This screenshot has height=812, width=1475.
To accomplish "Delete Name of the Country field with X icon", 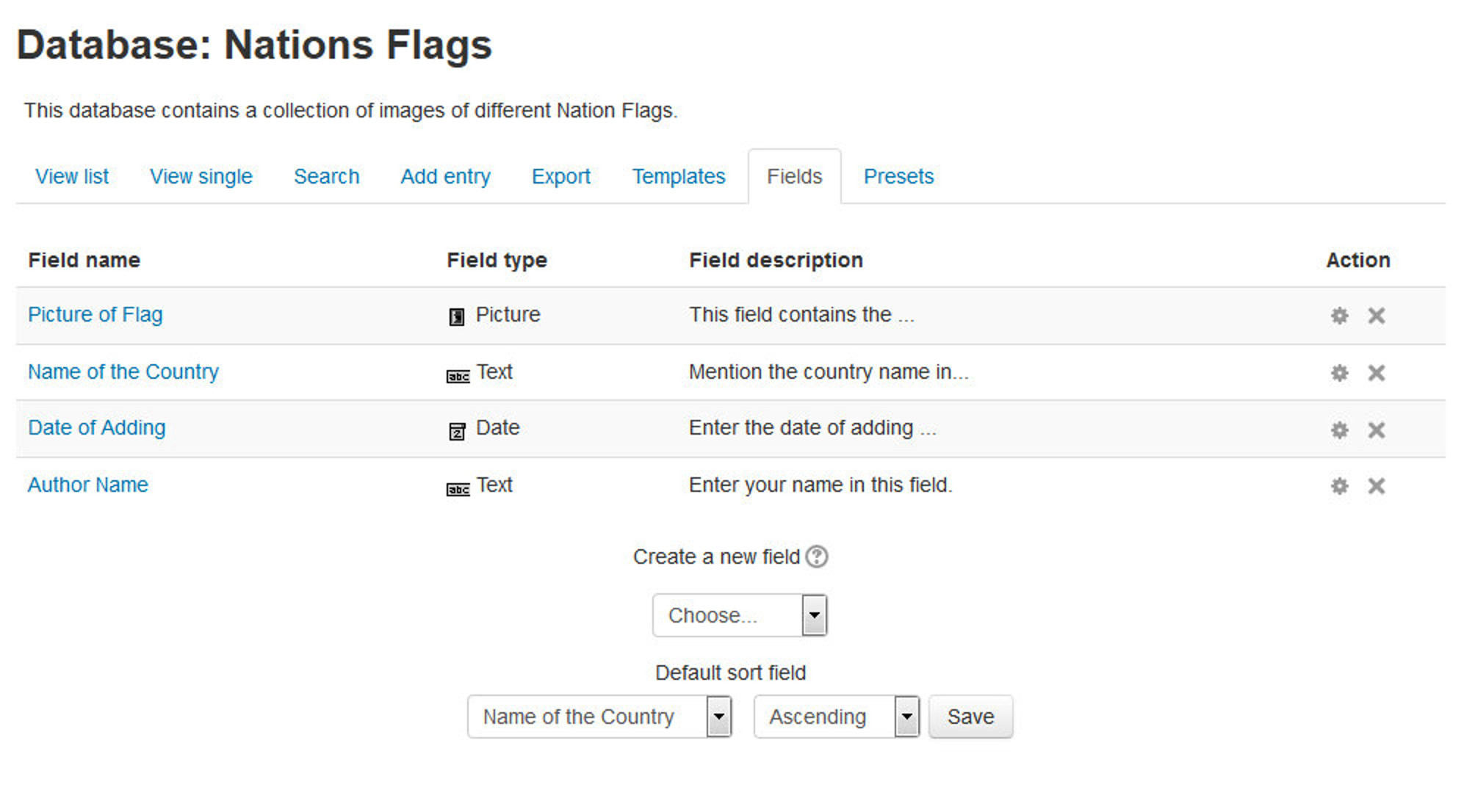I will pos(1376,373).
